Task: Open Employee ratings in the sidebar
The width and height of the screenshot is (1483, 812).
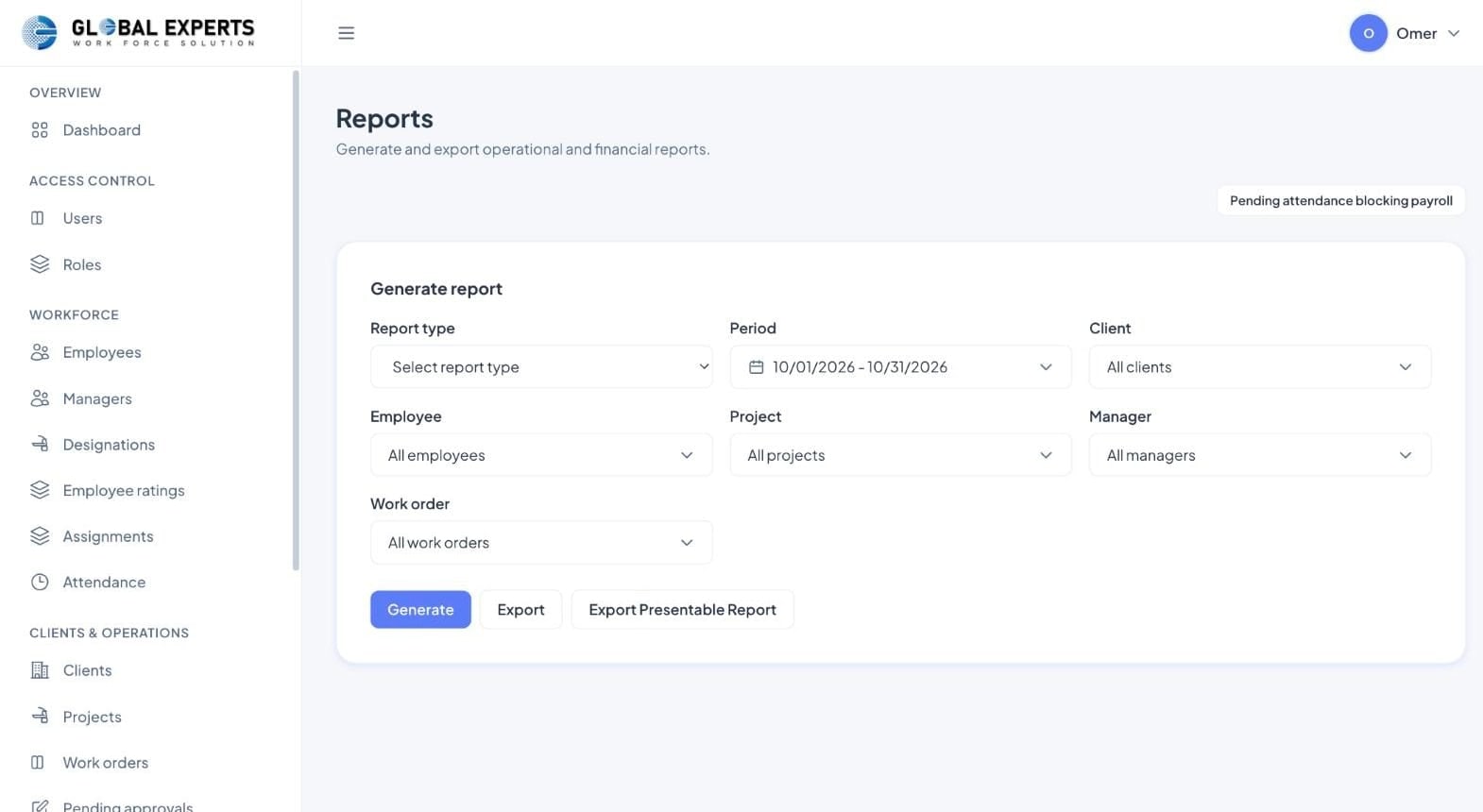Action: point(124,490)
